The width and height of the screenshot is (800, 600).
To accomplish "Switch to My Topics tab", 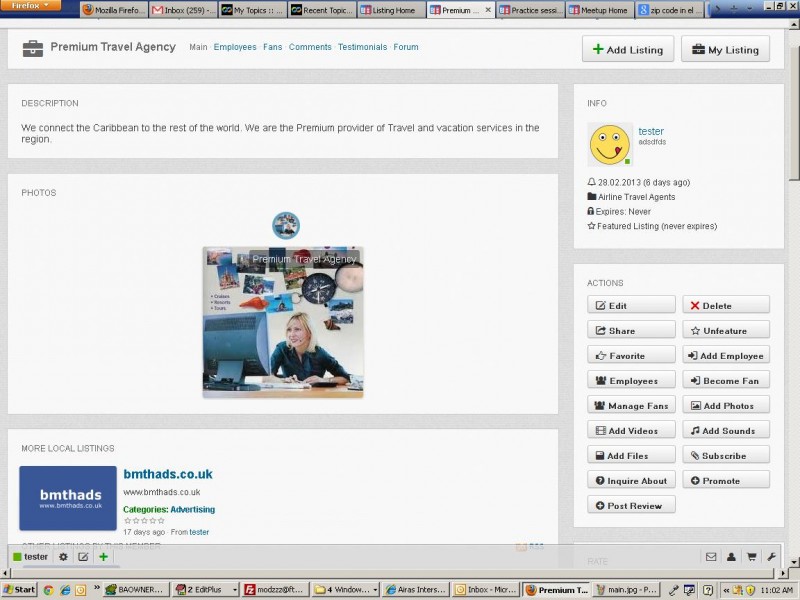I will (253, 10).
